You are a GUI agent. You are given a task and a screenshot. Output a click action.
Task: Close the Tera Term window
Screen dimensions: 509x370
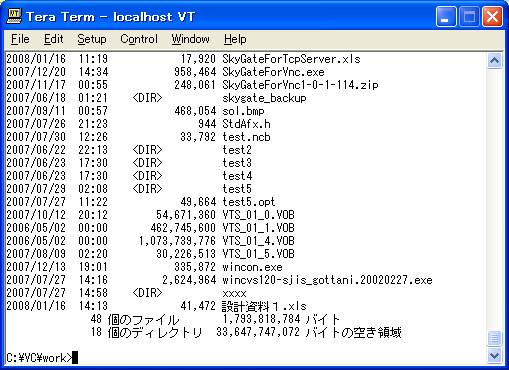point(493,16)
